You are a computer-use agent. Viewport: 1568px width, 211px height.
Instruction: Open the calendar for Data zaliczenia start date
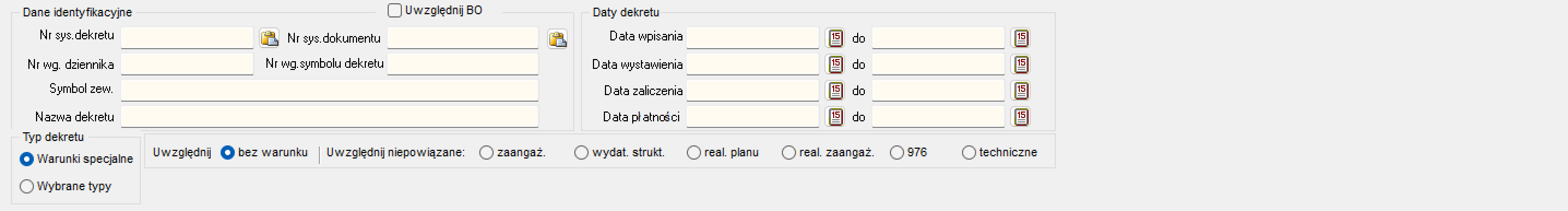point(835,90)
